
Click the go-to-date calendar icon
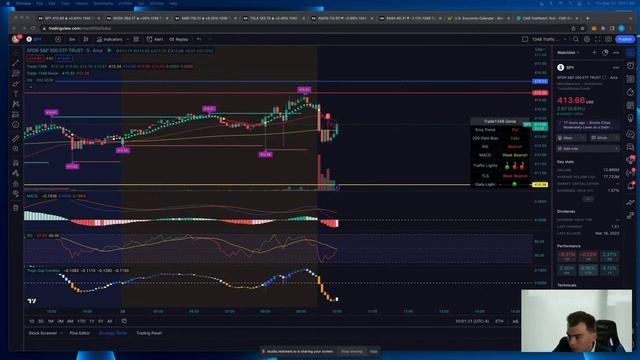(x=124, y=321)
